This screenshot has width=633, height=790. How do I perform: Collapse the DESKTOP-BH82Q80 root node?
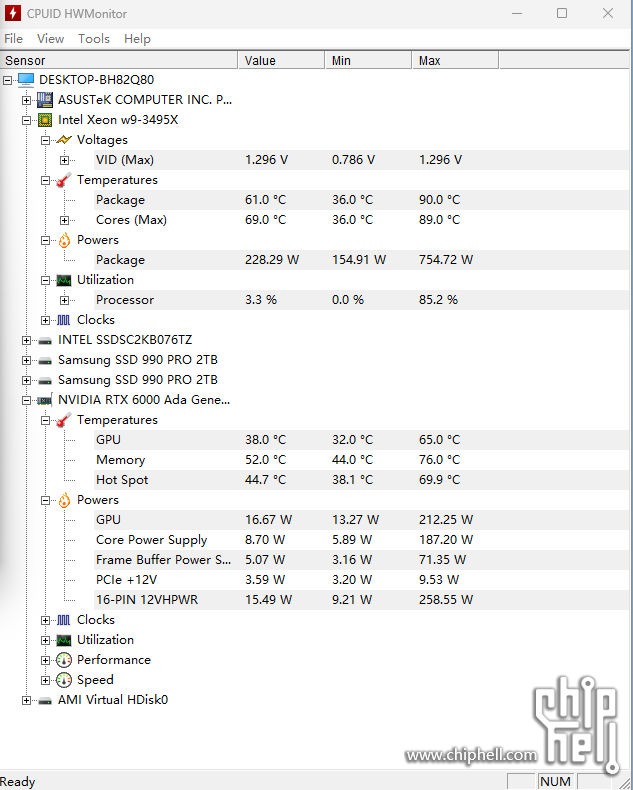coord(7,80)
